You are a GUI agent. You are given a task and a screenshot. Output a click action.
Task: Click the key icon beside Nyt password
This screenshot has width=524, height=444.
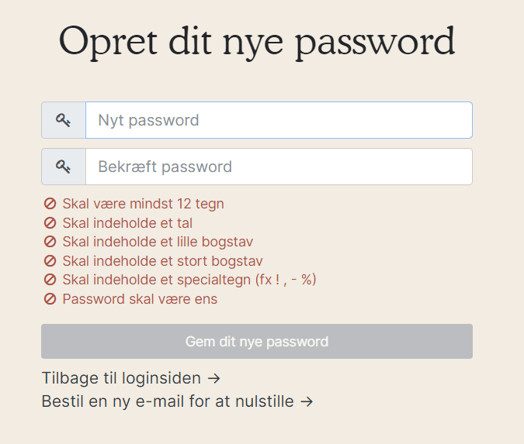coord(63,120)
